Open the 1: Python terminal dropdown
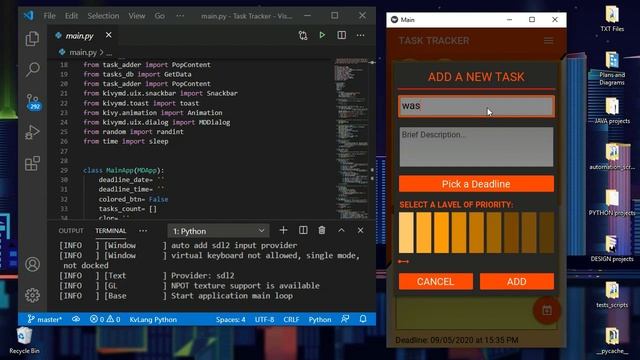Screen dimensions: 640x360 click(x=218, y=231)
